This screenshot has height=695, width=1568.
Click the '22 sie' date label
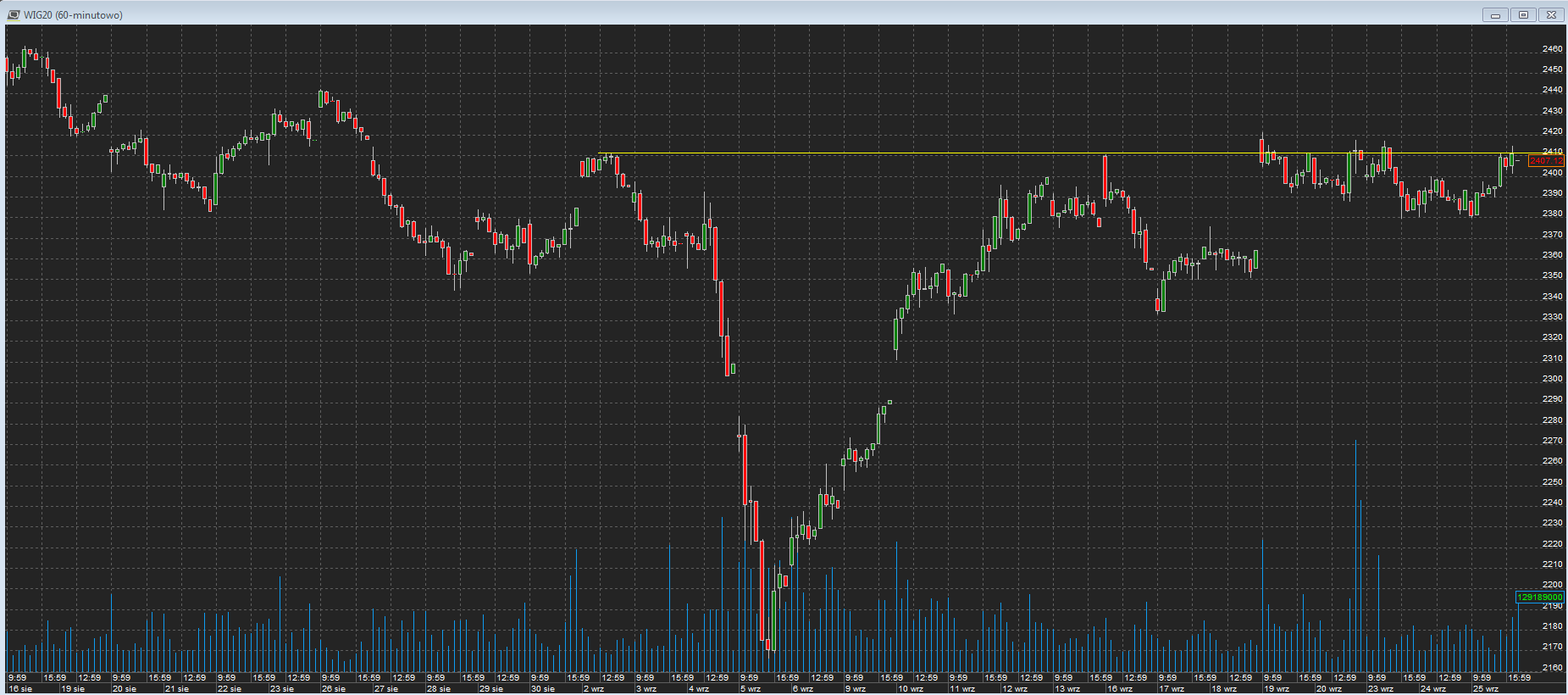[230, 689]
